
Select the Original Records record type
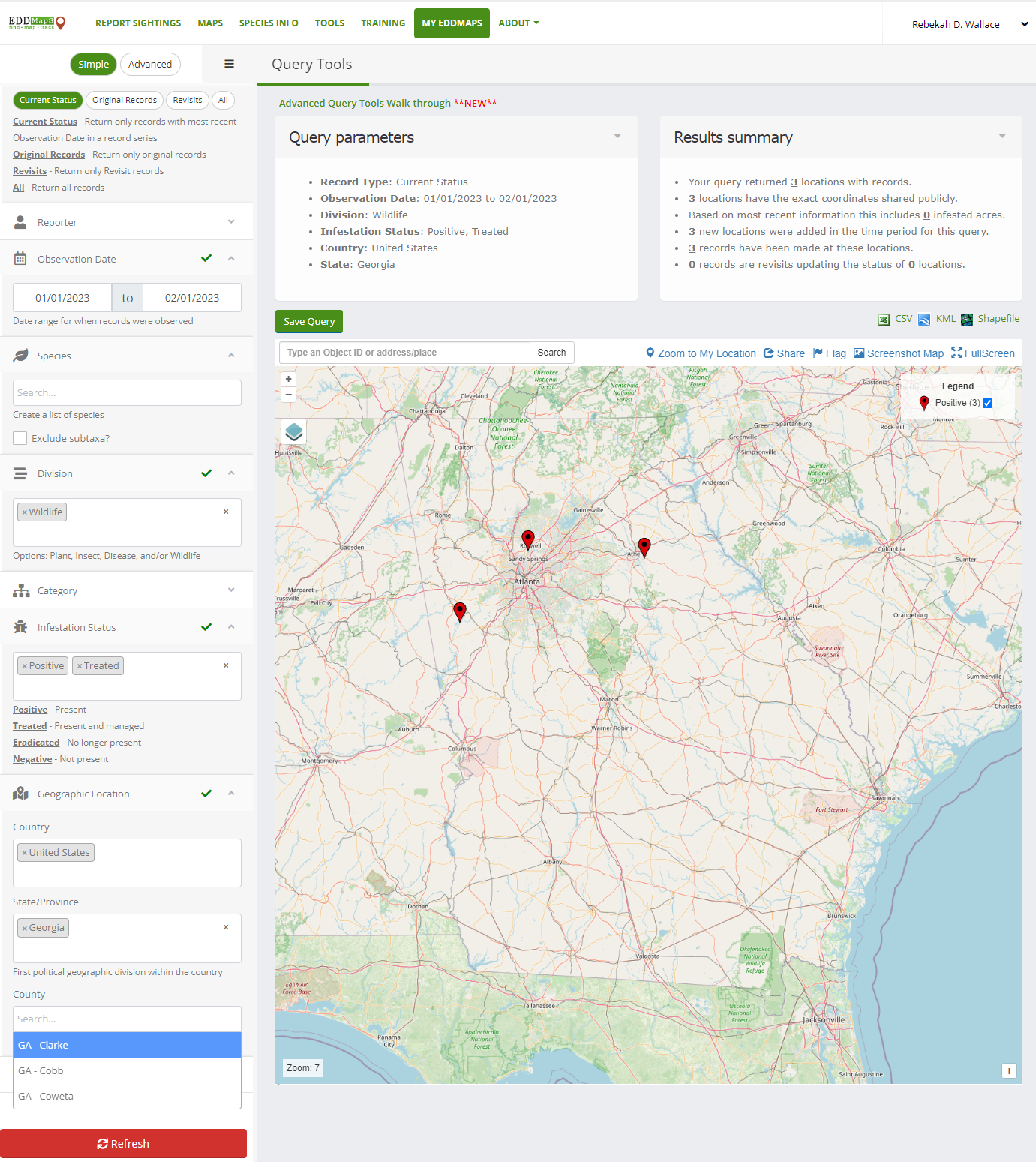point(125,100)
